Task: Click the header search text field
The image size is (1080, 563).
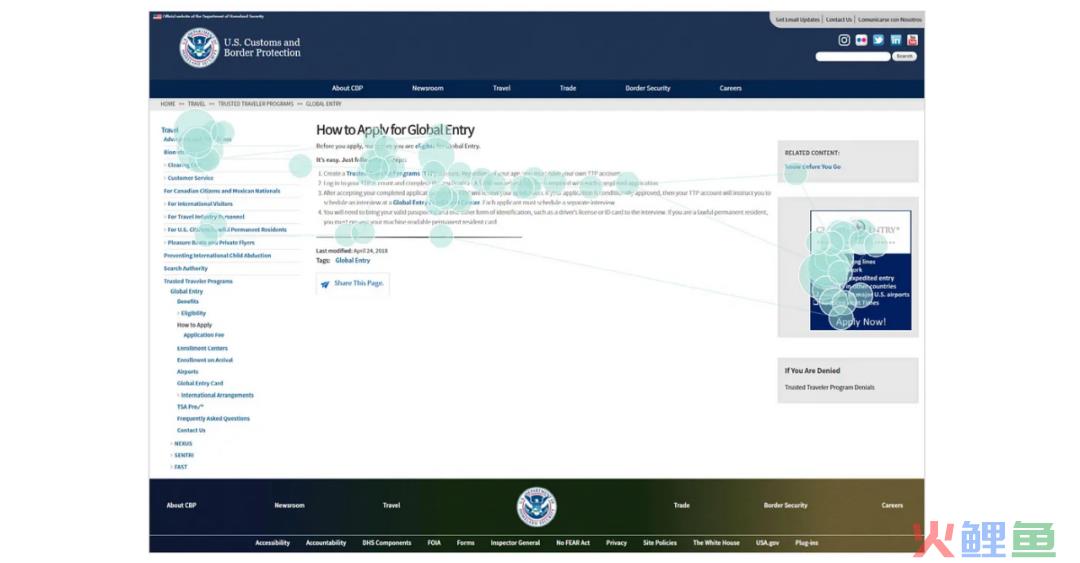Action: coord(853,57)
